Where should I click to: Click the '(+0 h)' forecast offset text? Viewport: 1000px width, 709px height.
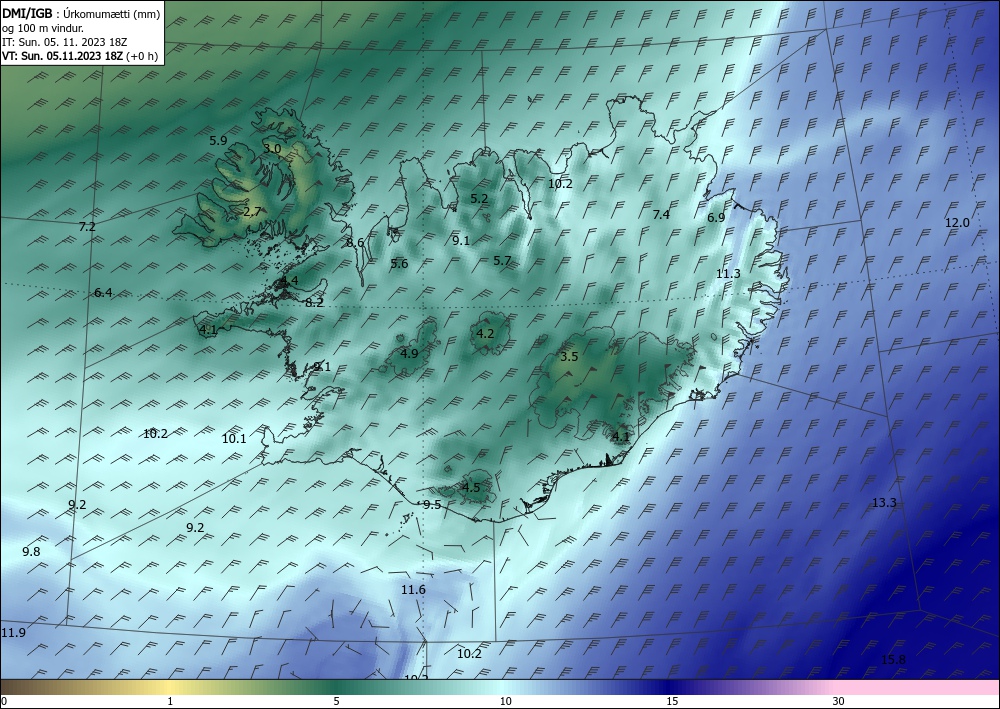[142, 56]
